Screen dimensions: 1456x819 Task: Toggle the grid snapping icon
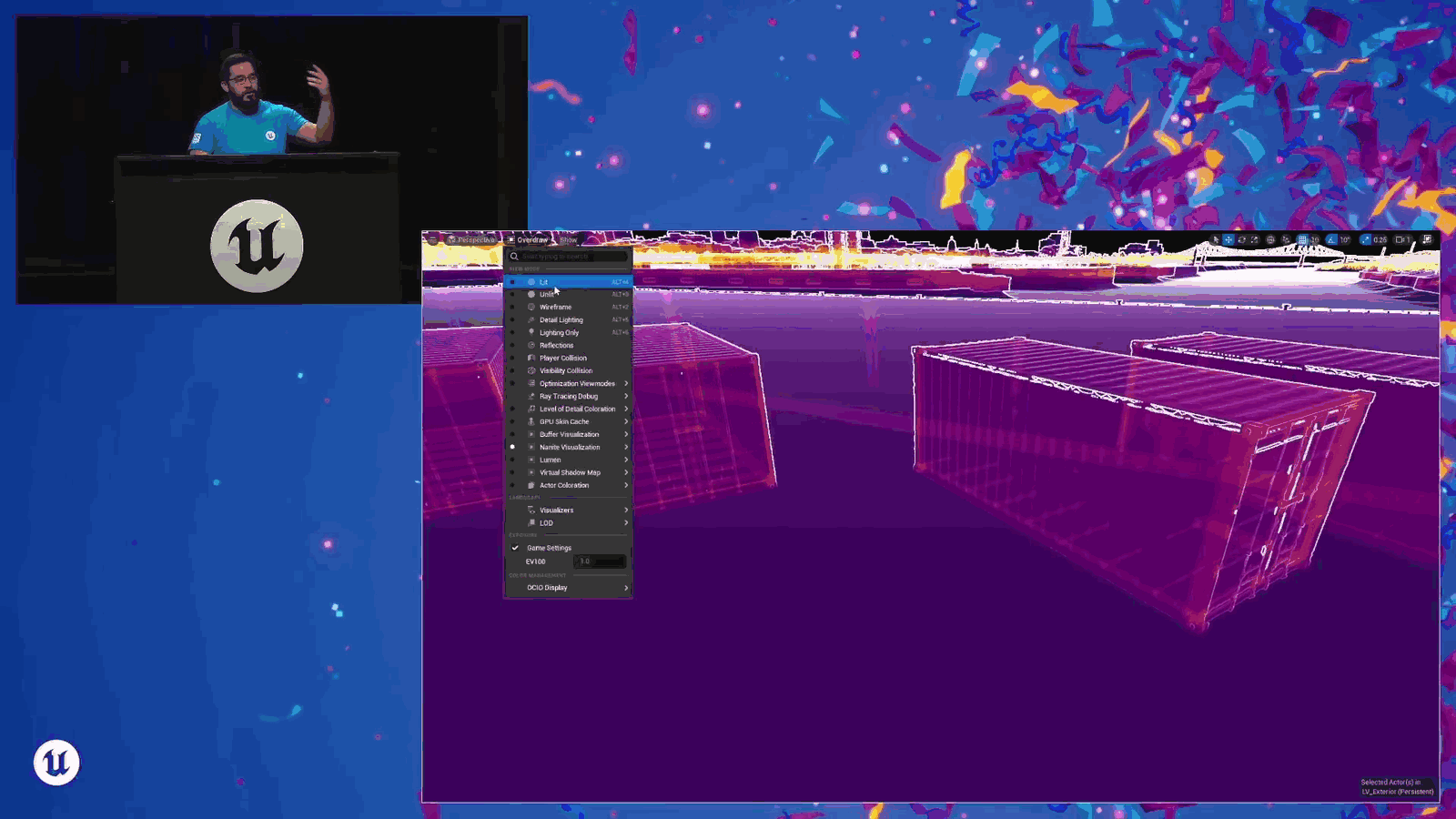pyautogui.click(x=1302, y=239)
